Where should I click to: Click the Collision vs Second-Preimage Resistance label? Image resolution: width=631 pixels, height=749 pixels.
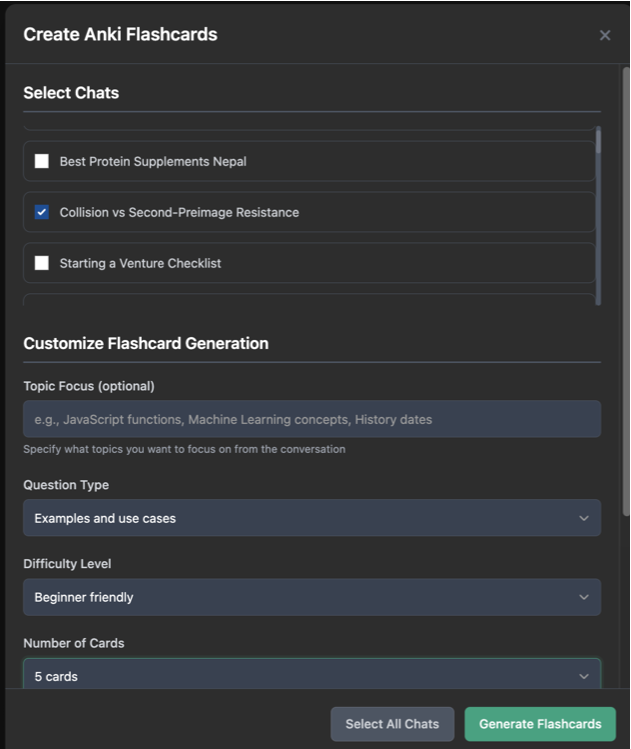pos(179,212)
